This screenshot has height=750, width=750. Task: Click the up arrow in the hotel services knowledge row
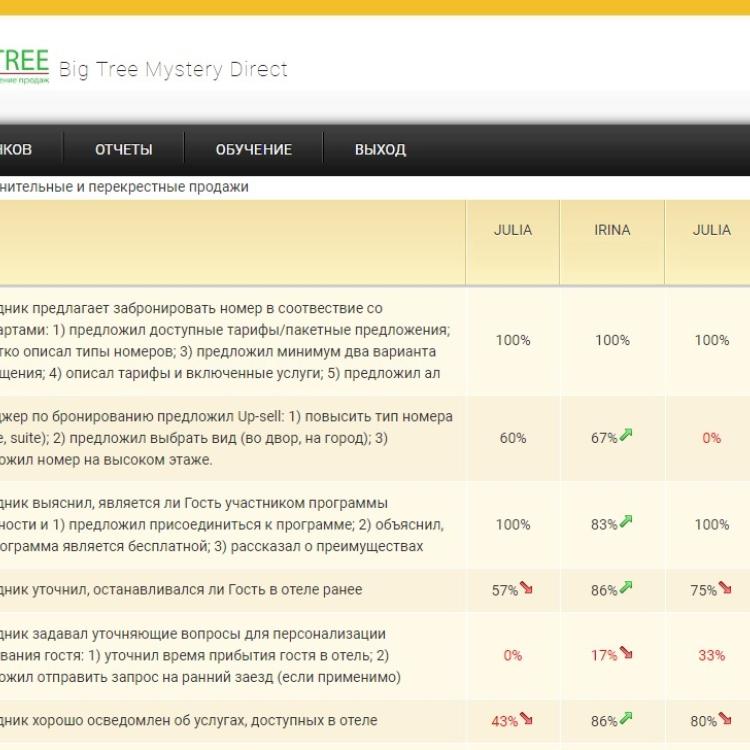626,718
